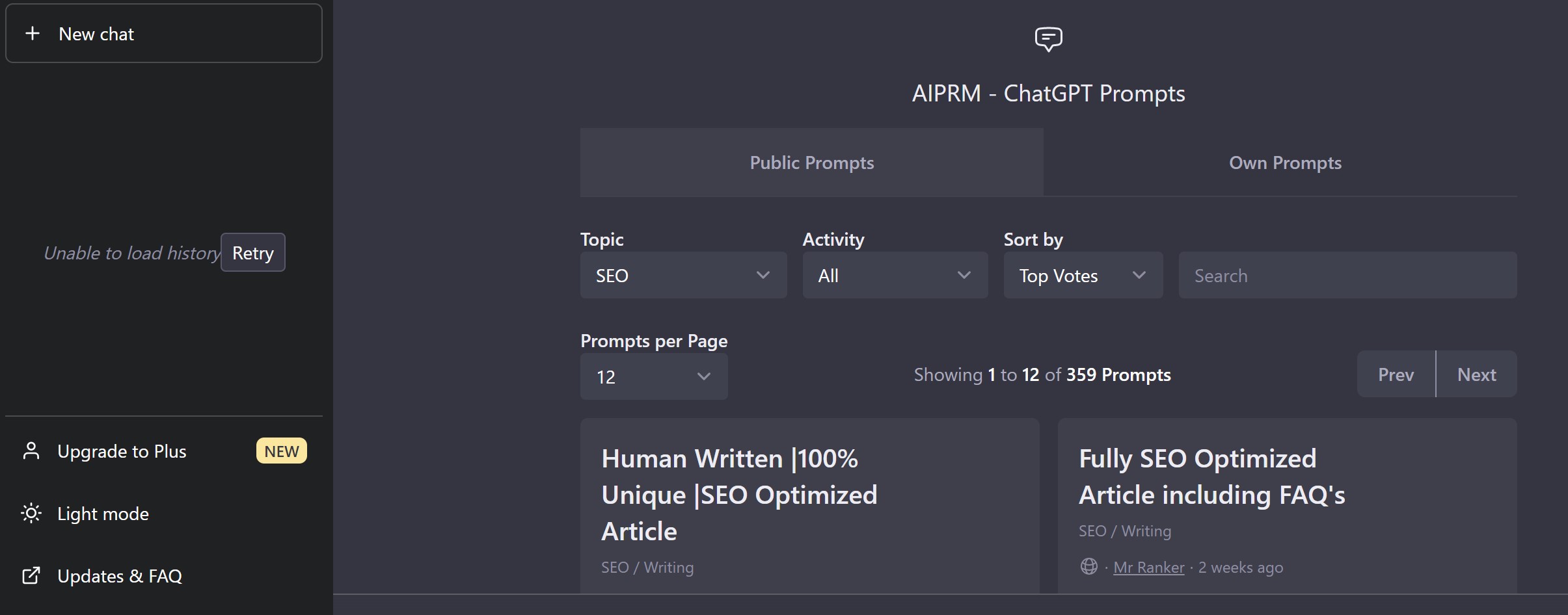Toggle Light mode in the sidebar
1568x615 pixels.
point(103,514)
